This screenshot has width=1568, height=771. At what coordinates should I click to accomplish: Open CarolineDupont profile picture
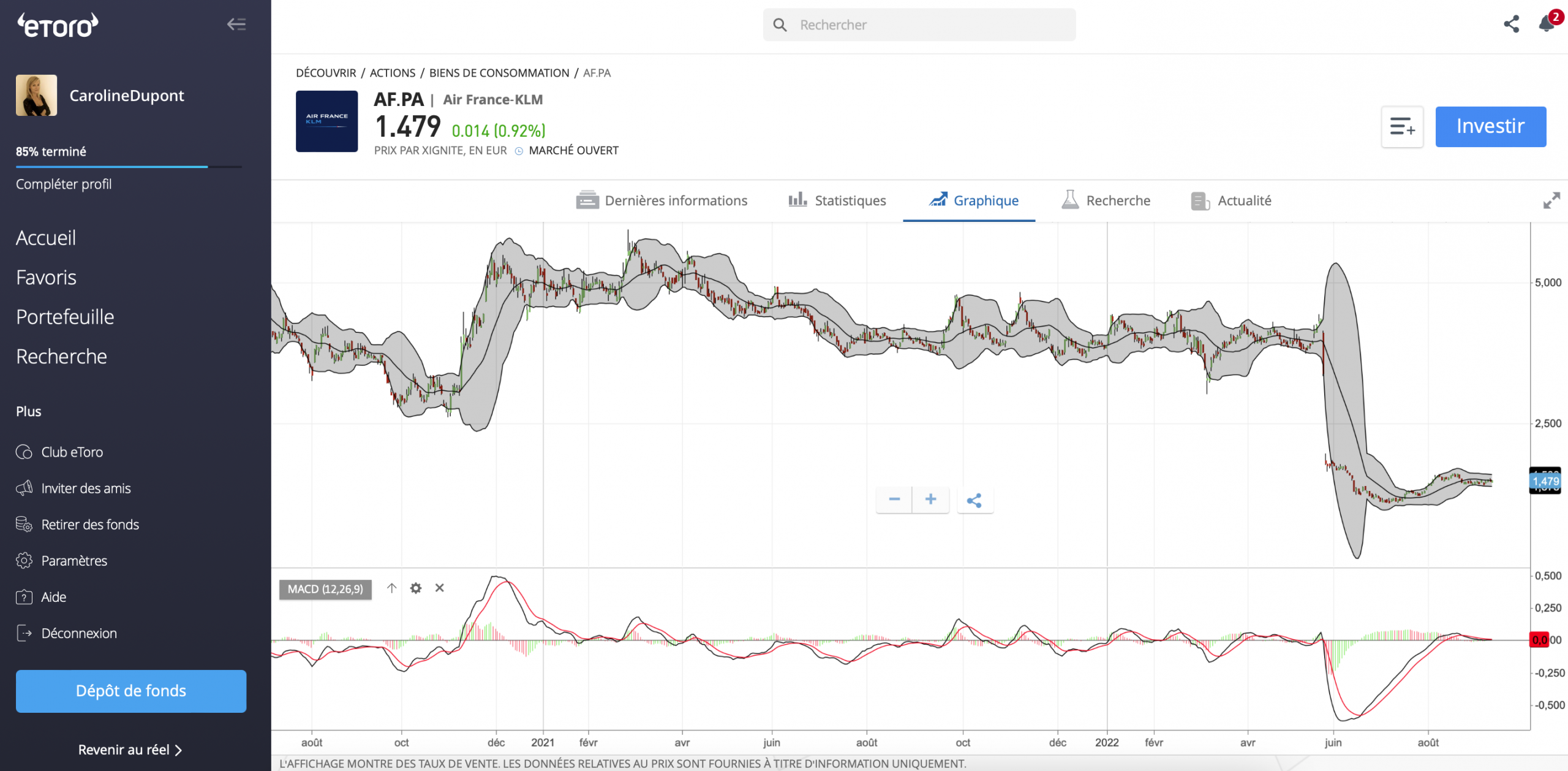click(37, 96)
